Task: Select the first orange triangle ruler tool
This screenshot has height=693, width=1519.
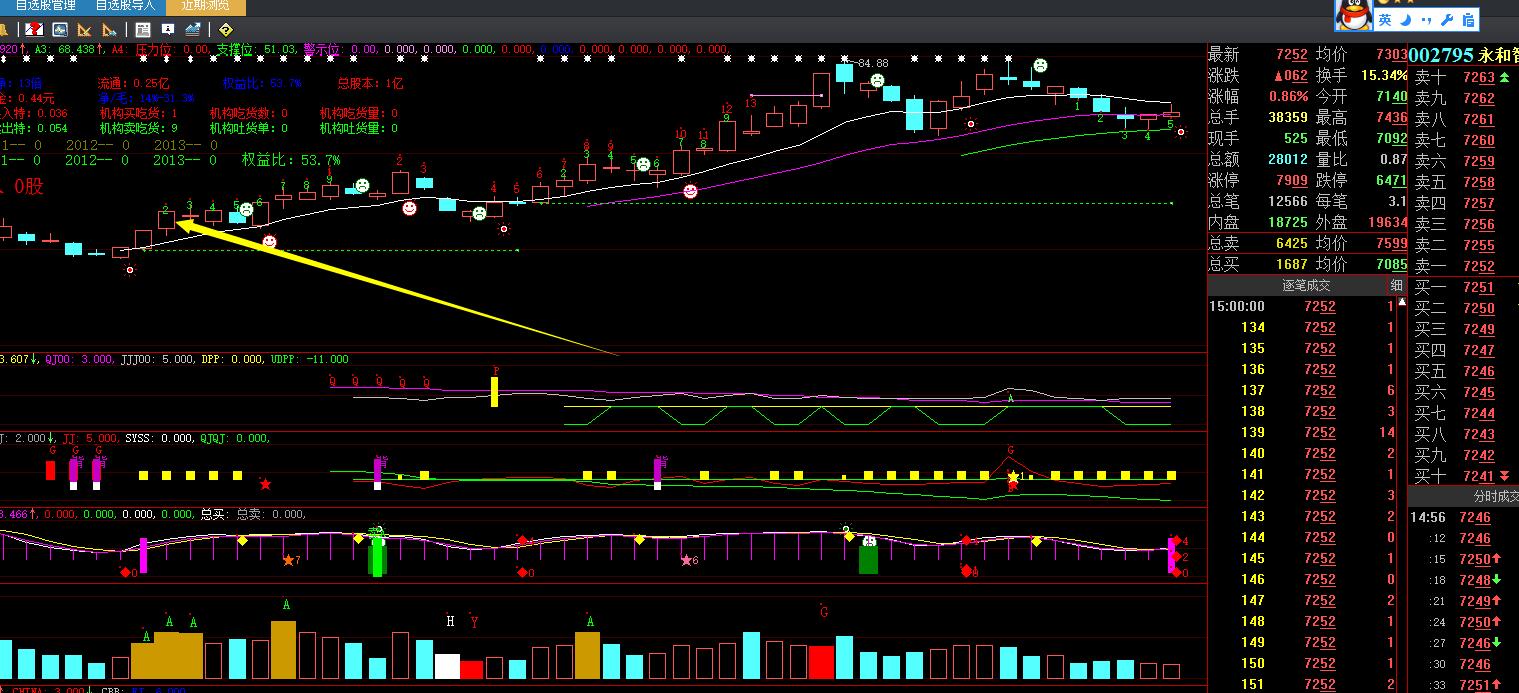Action: coord(85,30)
